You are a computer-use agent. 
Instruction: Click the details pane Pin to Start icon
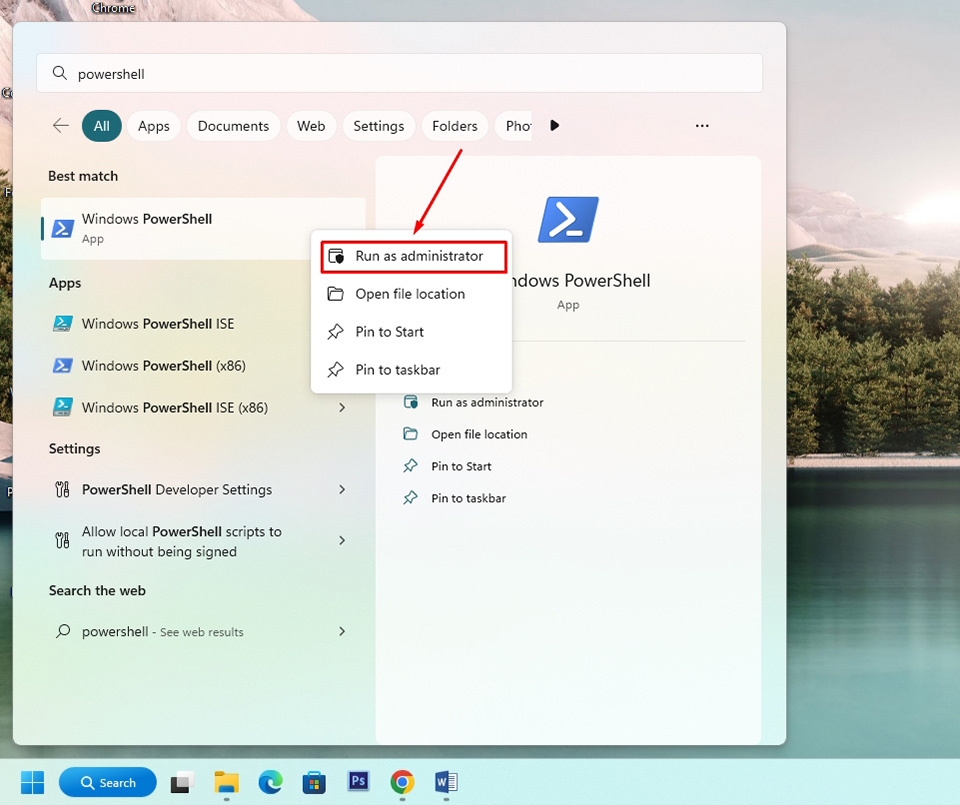pyautogui.click(x=410, y=466)
